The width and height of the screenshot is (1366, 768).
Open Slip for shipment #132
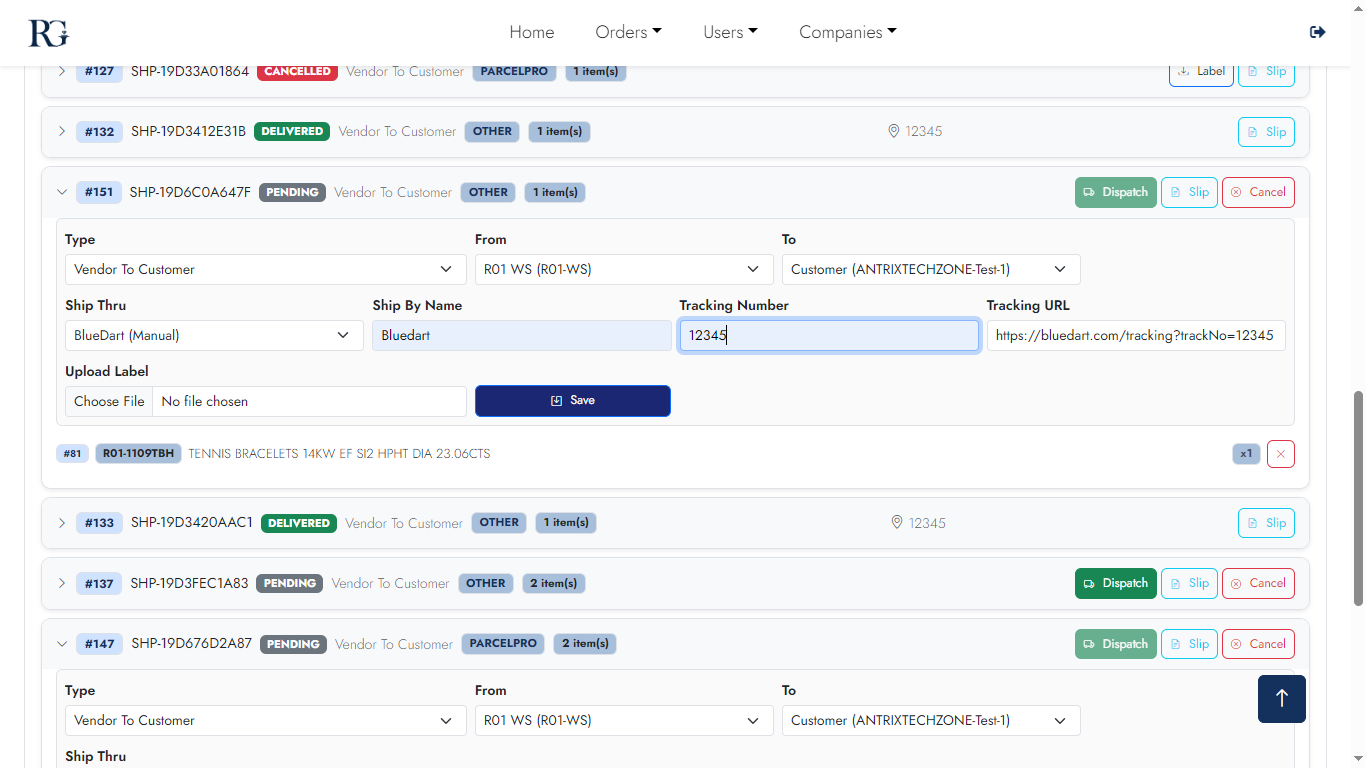coord(1265,132)
